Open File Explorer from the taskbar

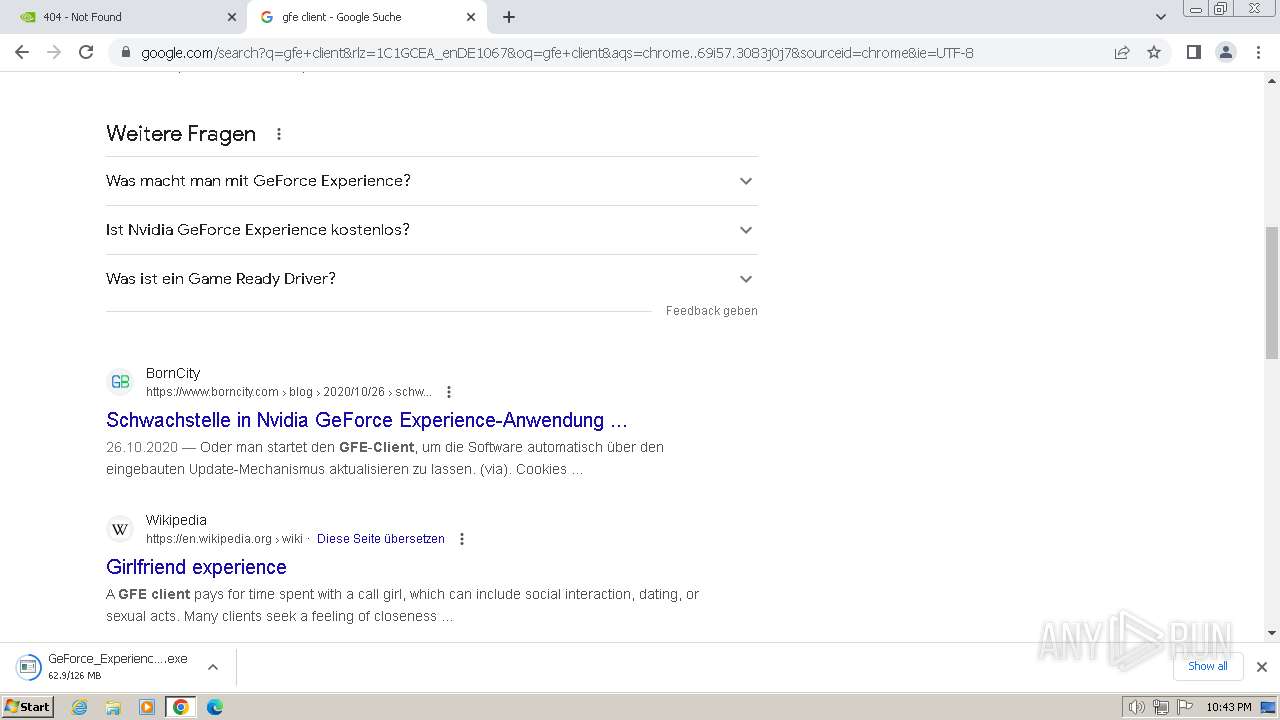coord(113,707)
